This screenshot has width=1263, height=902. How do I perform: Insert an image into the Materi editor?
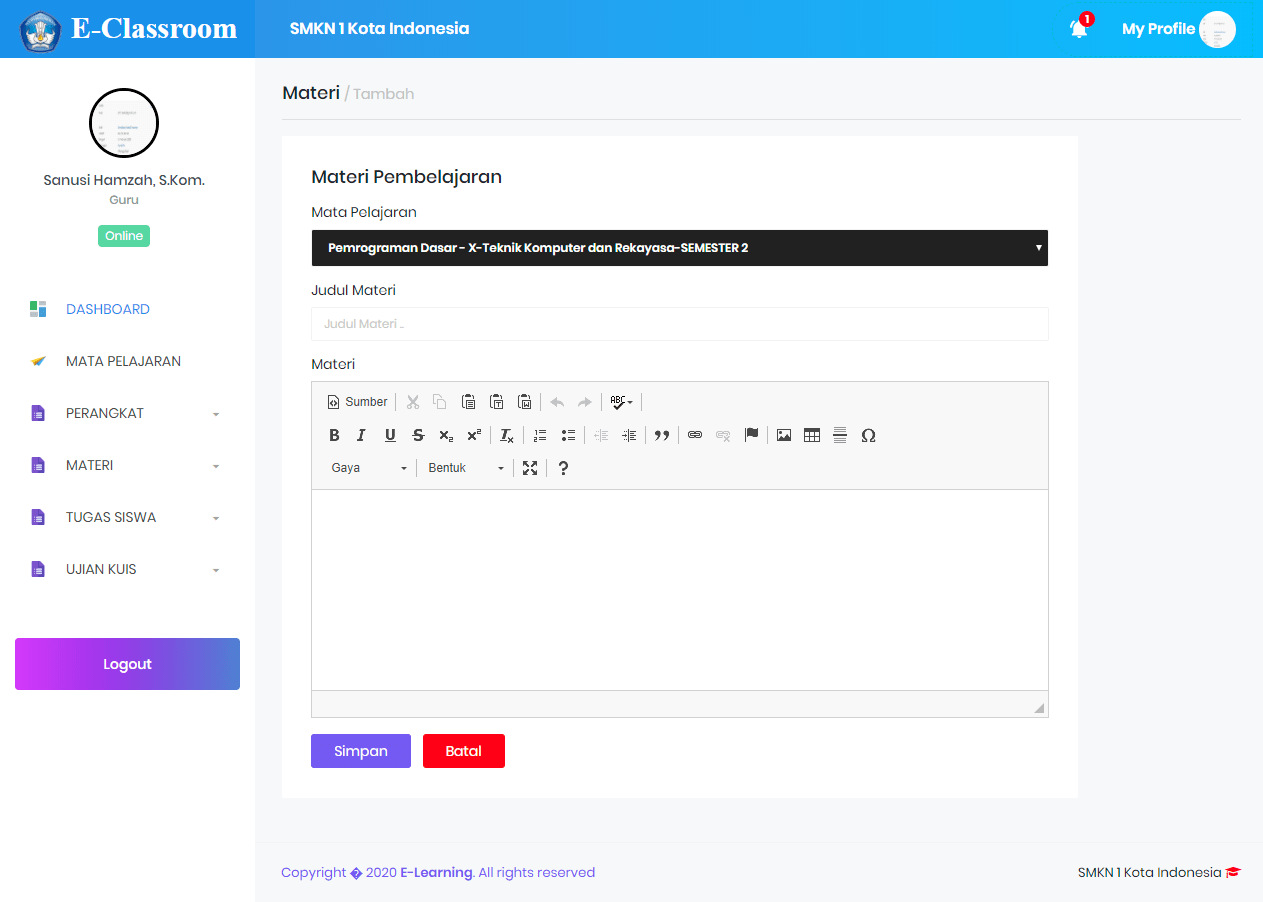[x=783, y=435]
